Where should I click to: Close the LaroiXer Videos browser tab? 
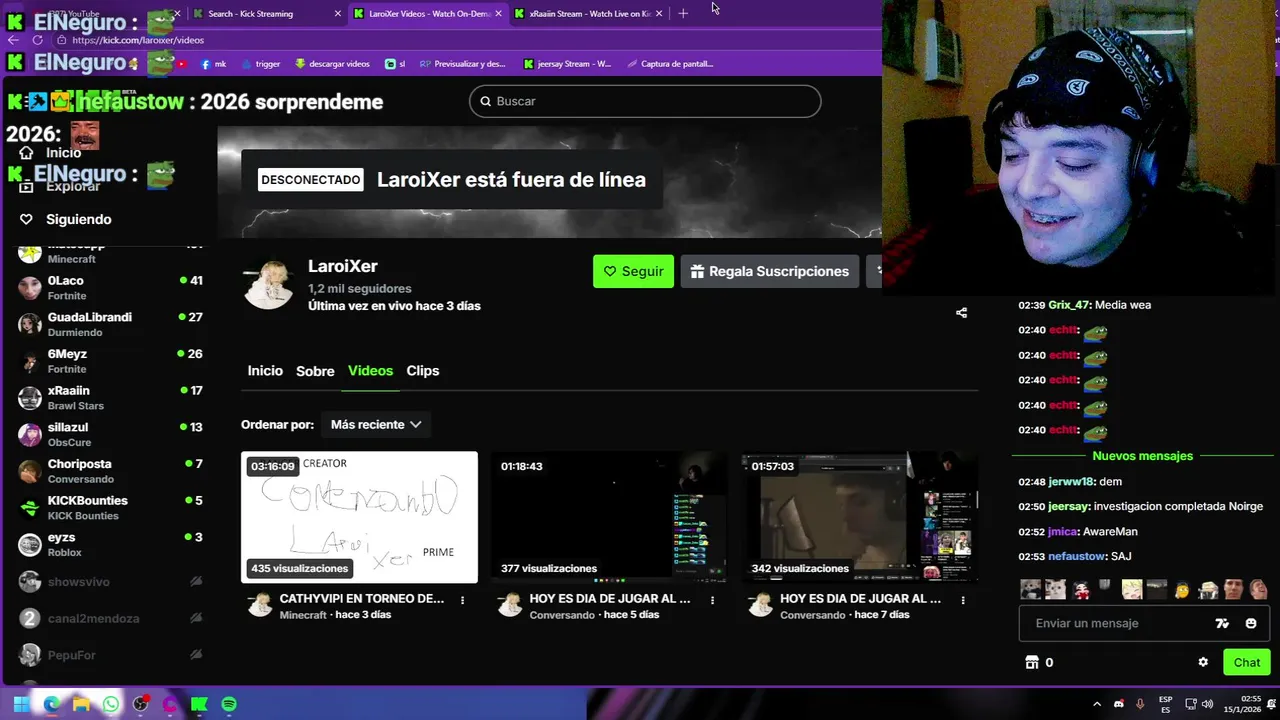498,14
